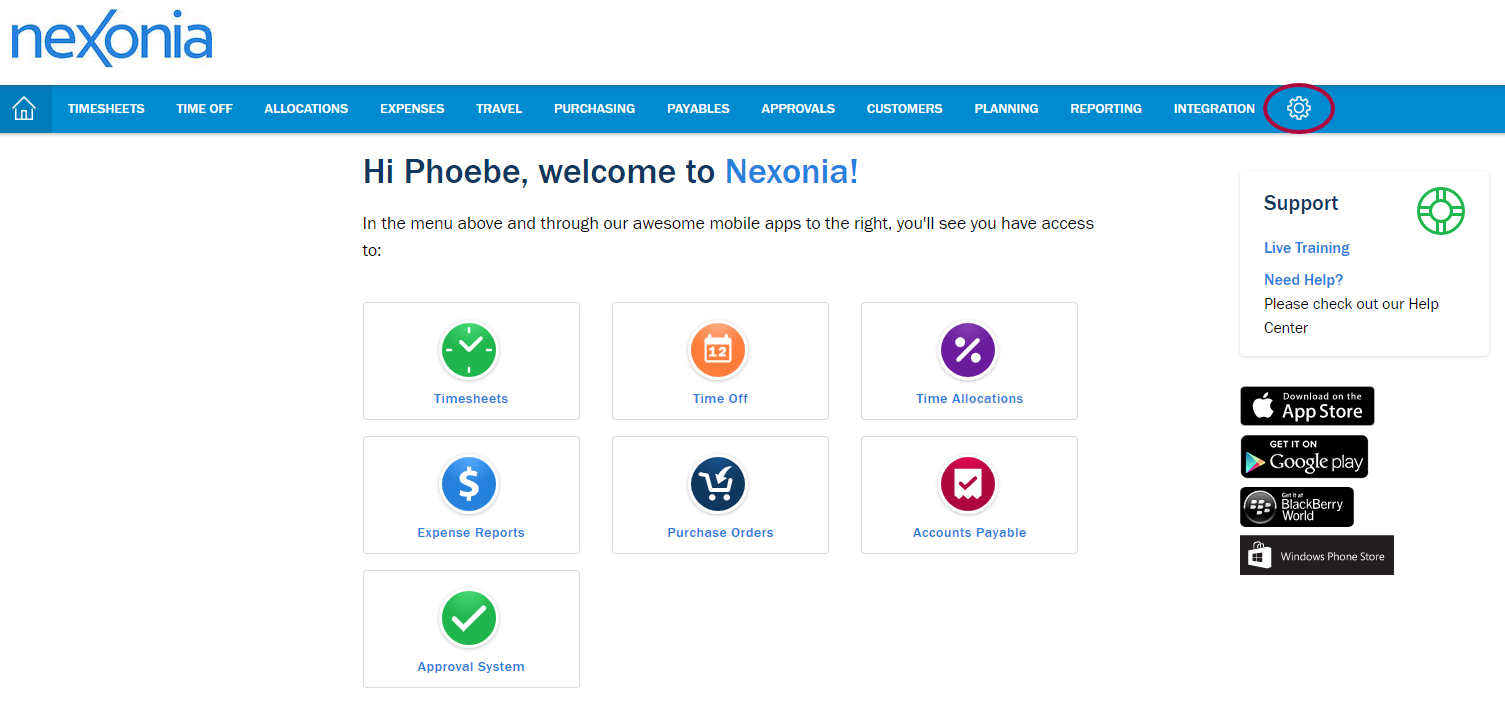Open the green Approval System checkmark icon

[469, 618]
